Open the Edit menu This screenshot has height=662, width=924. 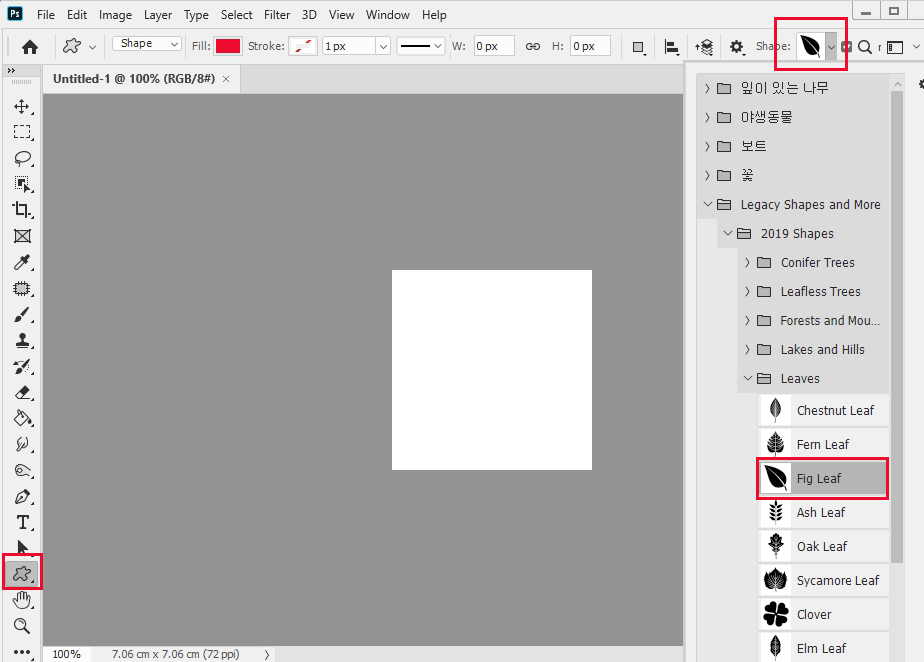point(77,15)
